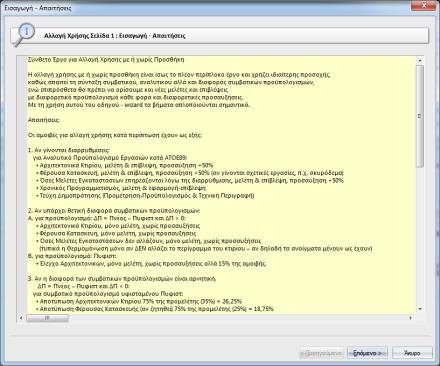The height and width of the screenshot is (366, 440).
Task: Click the horizontal scrollbar right arrow
Action: 410,318
